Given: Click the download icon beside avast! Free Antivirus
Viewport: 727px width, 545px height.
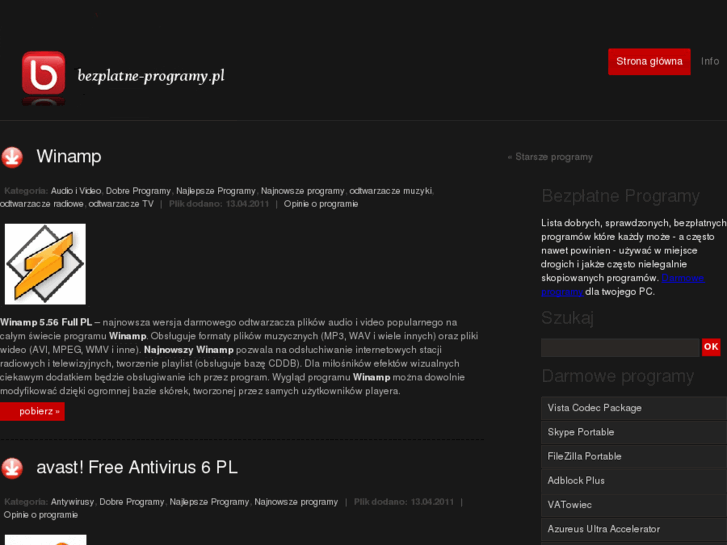Looking at the screenshot, I should (x=12, y=468).
